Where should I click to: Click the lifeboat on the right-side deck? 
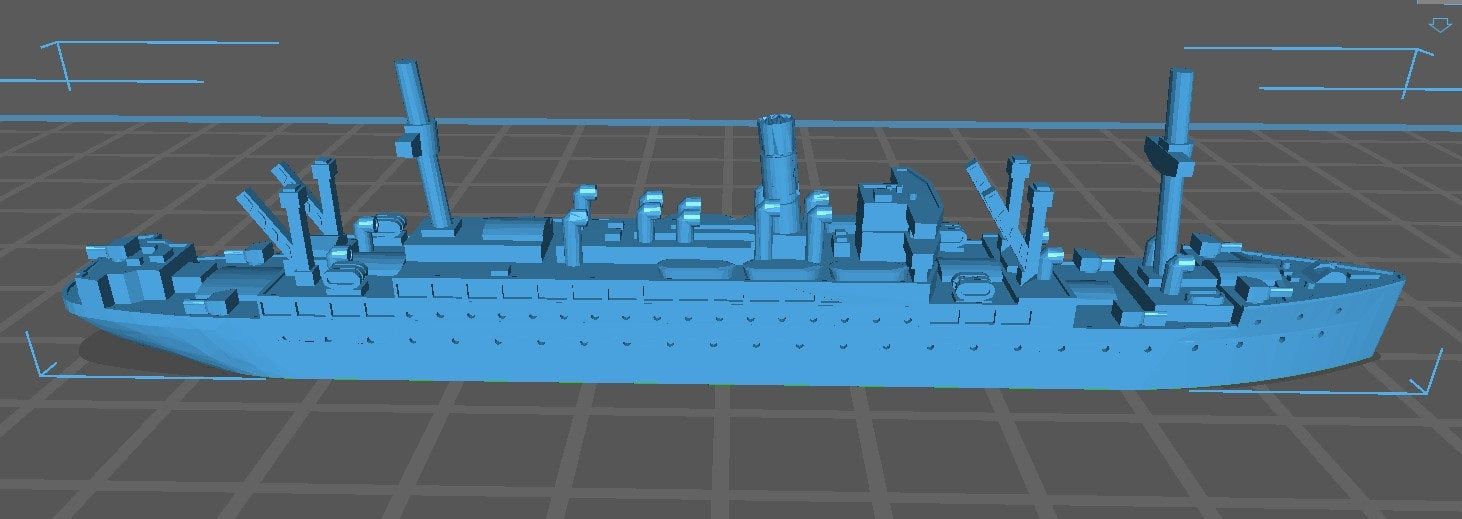pyautogui.click(x=974, y=287)
